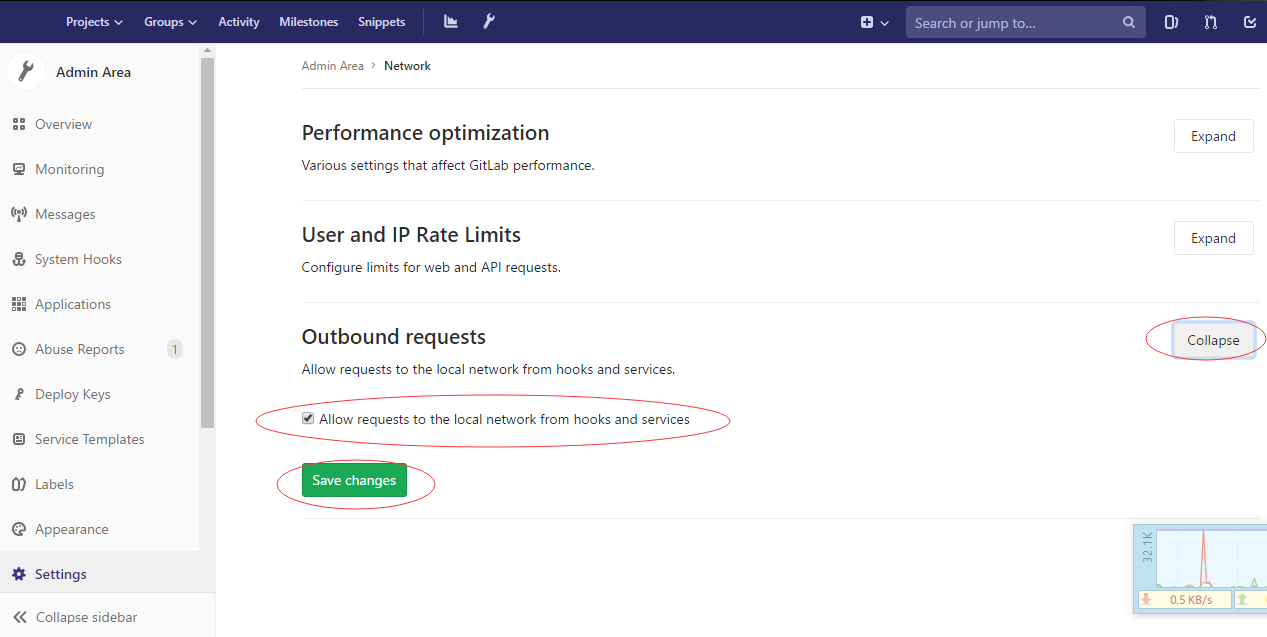The width and height of the screenshot is (1267, 637).
Task: Open the instance statistics chart icon
Action: pos(451,21)
